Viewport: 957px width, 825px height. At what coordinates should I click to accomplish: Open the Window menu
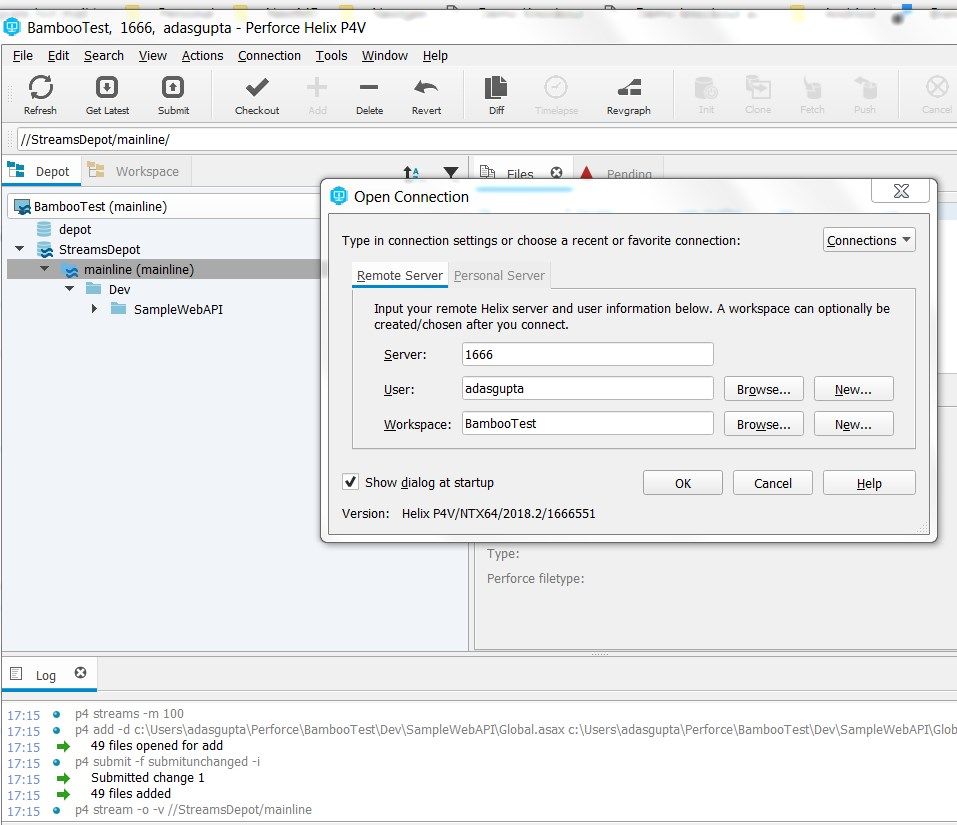(385, 56)
